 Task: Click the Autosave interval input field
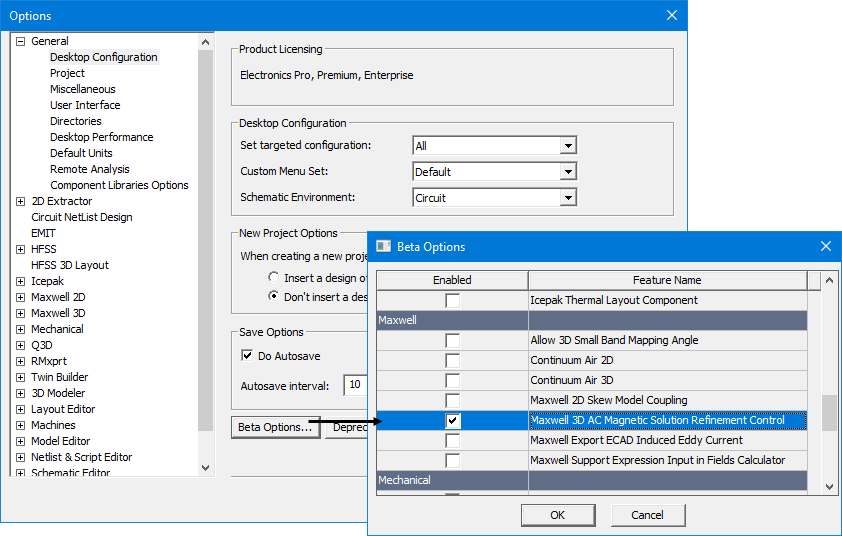coord(355,385)
